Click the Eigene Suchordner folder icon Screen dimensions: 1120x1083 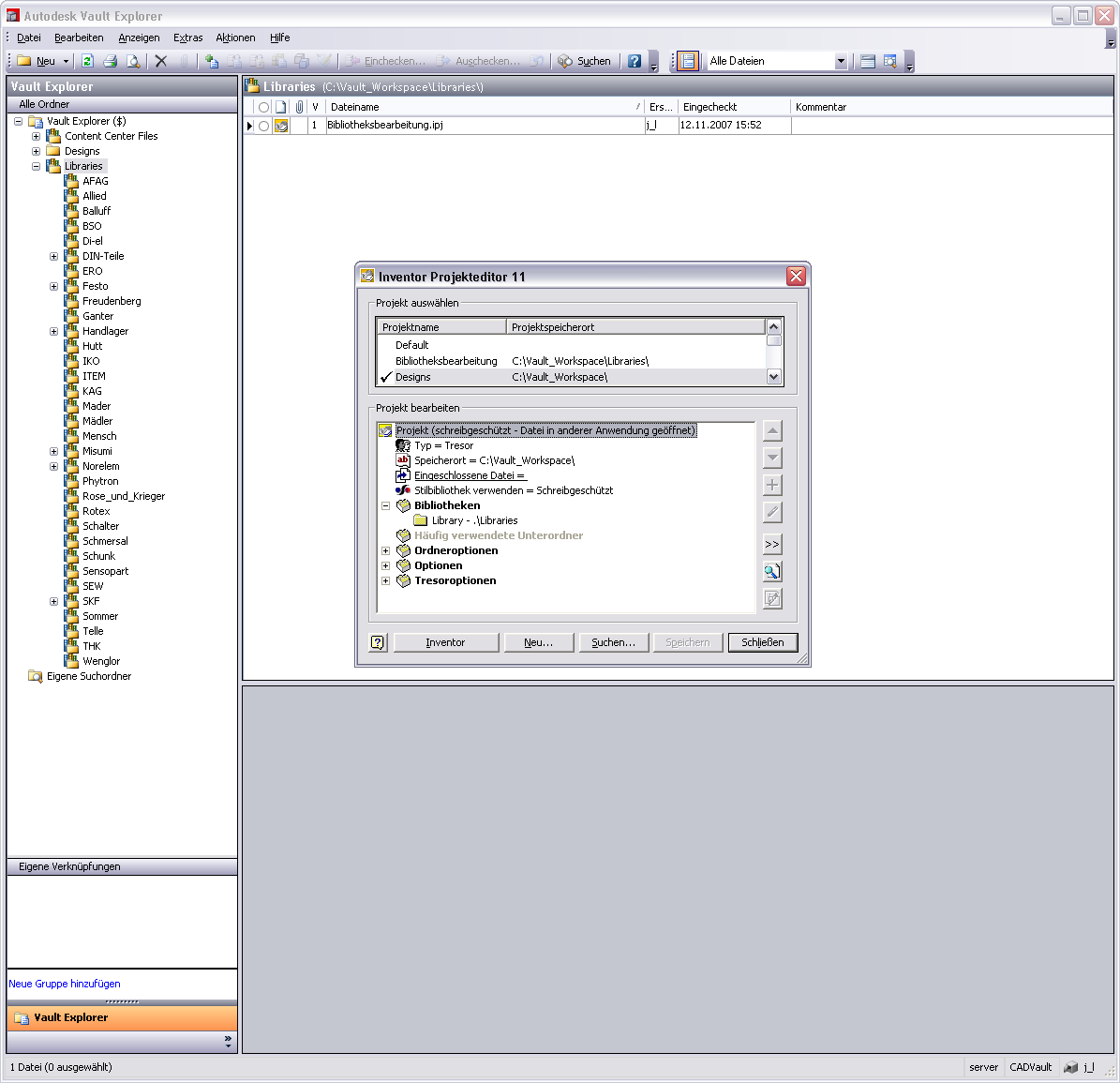tap(35, 676)
